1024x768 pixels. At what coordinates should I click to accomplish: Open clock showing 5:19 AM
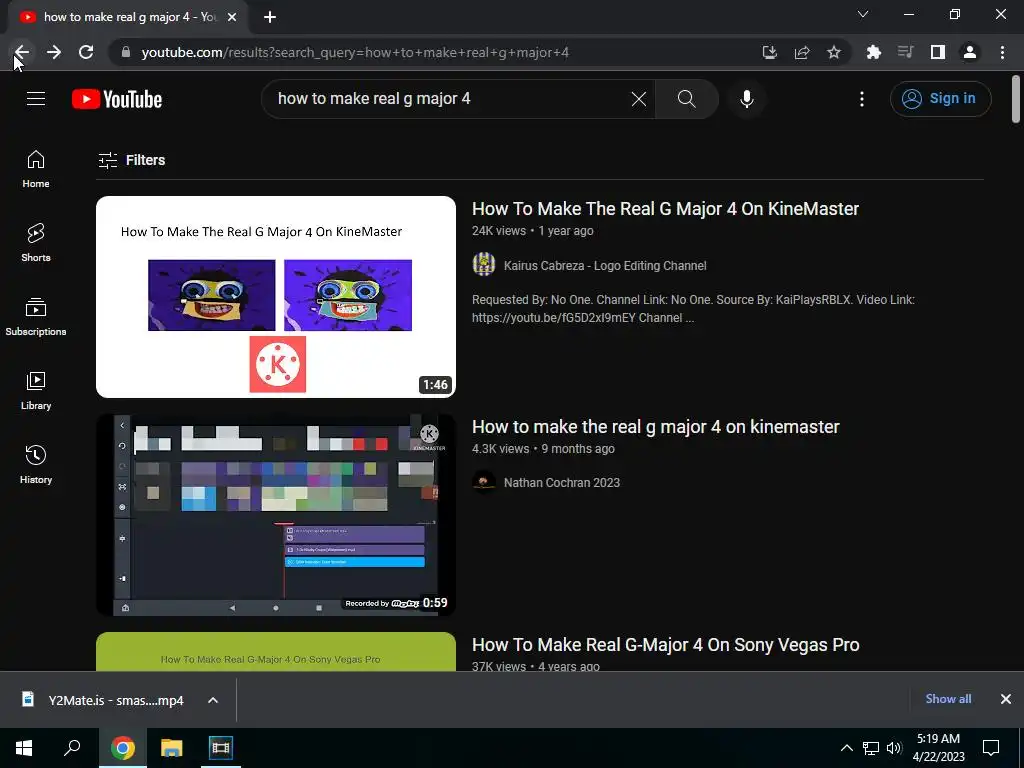[938, 748]
